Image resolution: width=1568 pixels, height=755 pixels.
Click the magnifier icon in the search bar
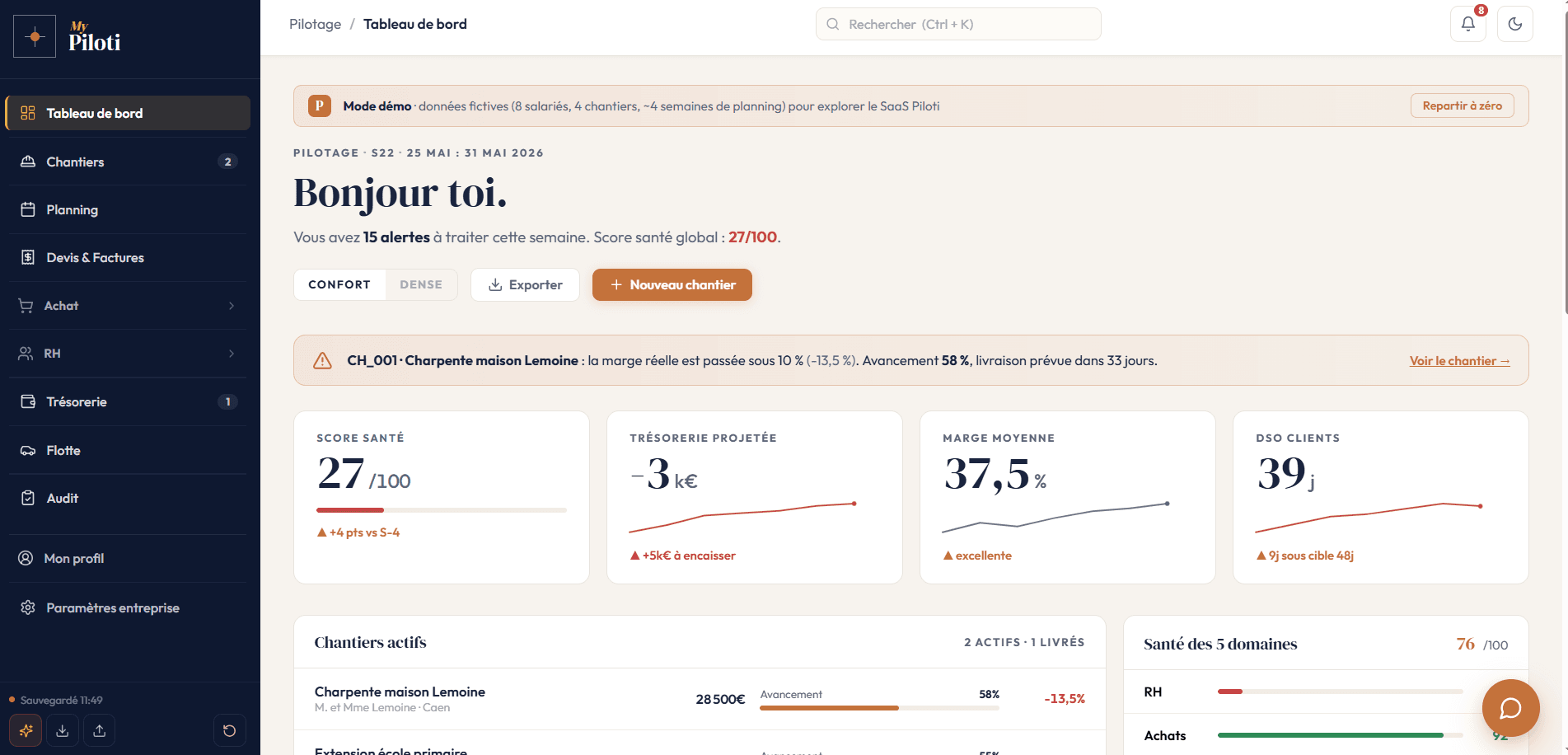[x=833, y=24]
